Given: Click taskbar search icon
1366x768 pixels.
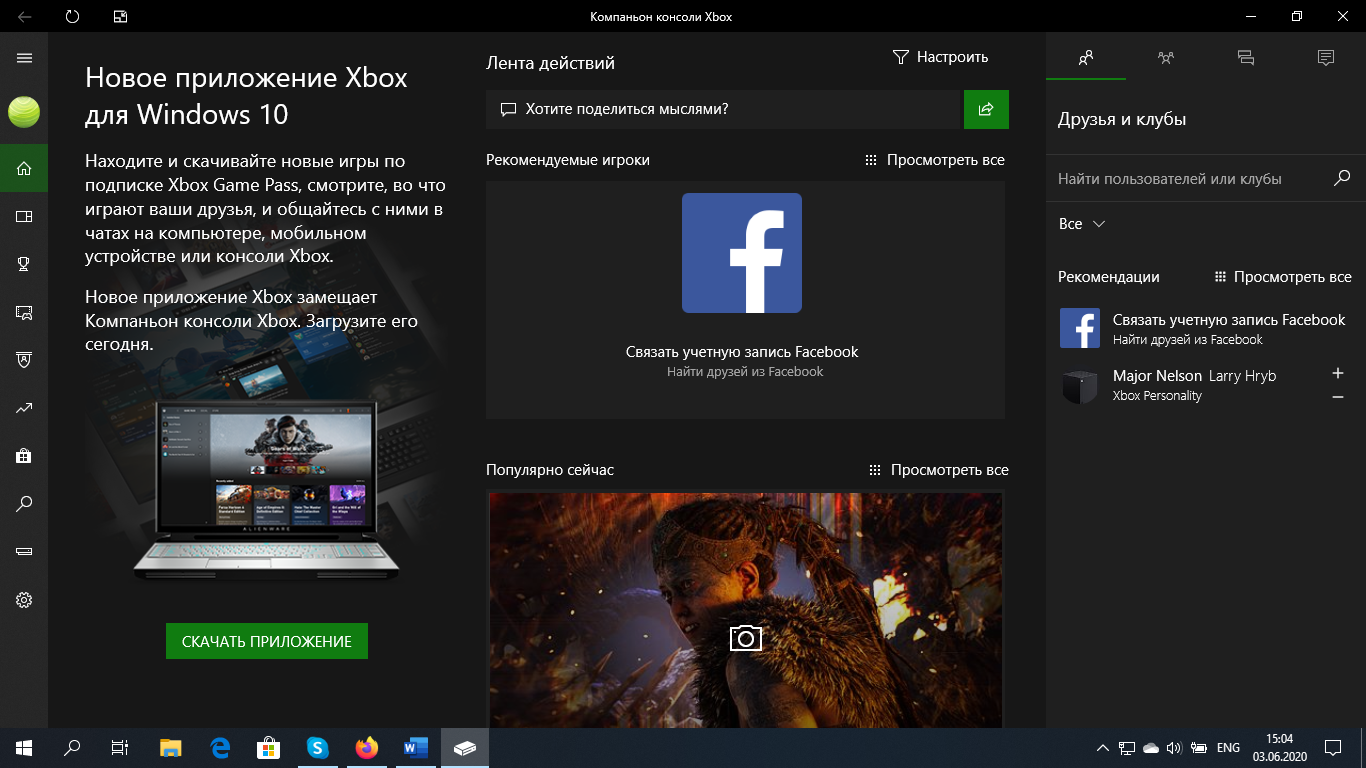Looking at the screenshot, I should 72,747.
